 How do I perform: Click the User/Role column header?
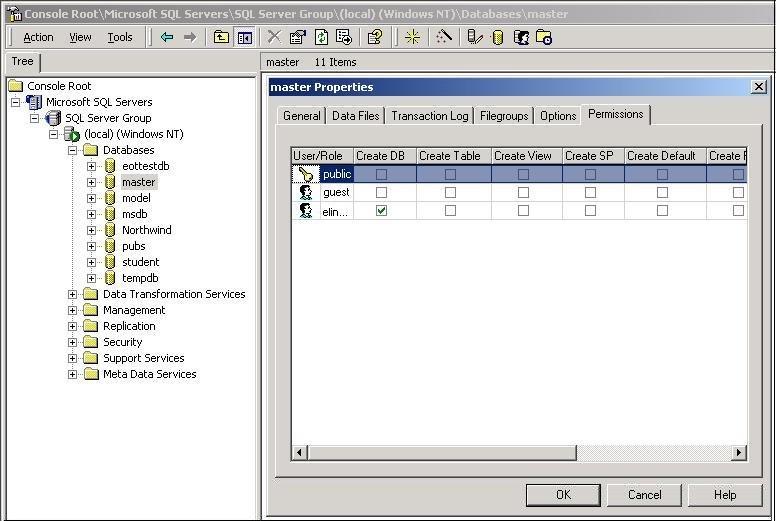[x=322, y=156]
